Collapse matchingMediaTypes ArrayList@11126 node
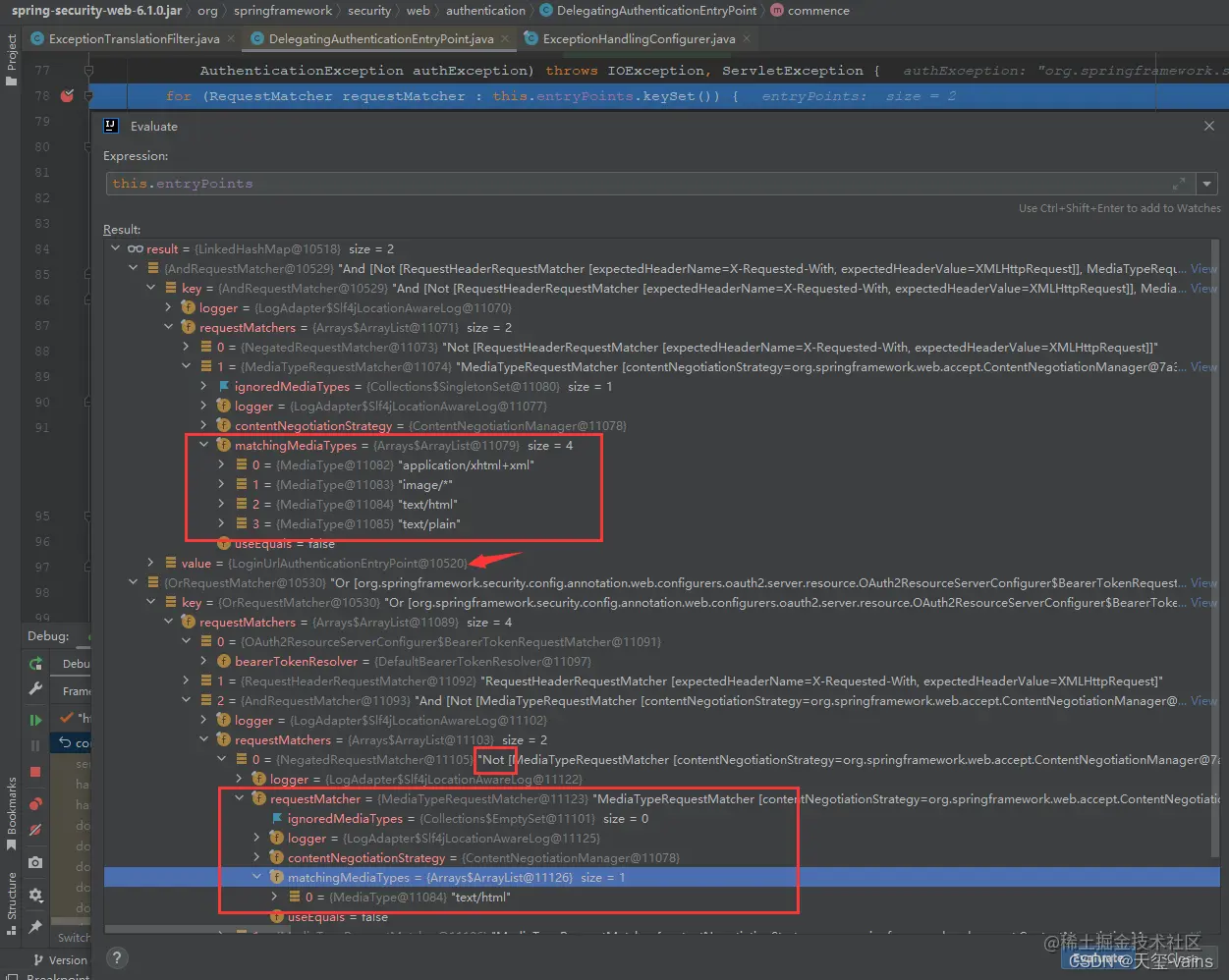The image size is (1229, 980). pyautogui.click(x=256, y=878)
